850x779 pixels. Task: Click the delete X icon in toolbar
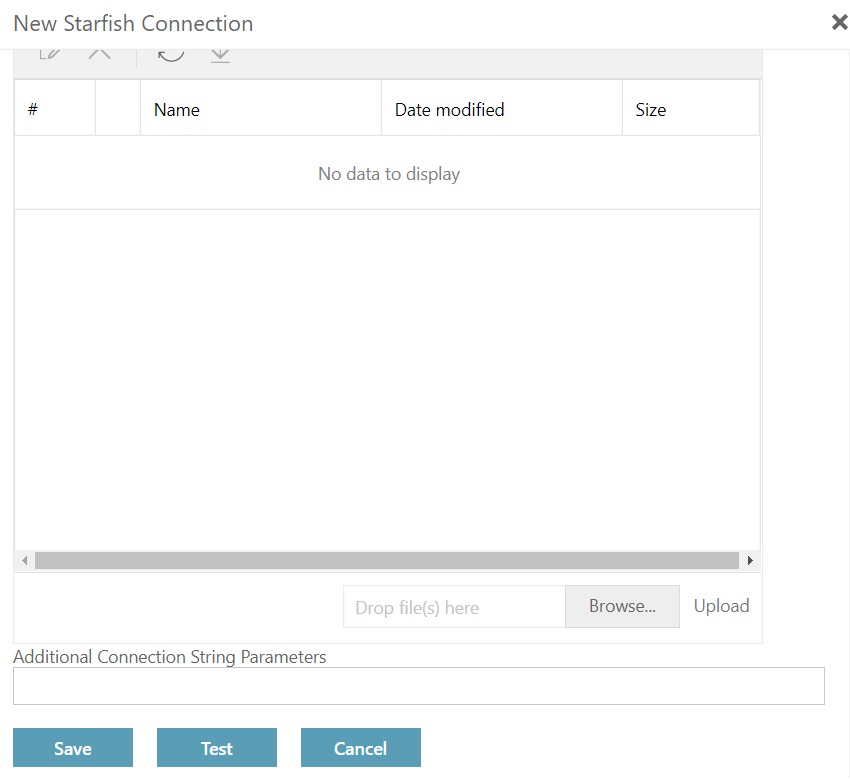click(99, 54)
